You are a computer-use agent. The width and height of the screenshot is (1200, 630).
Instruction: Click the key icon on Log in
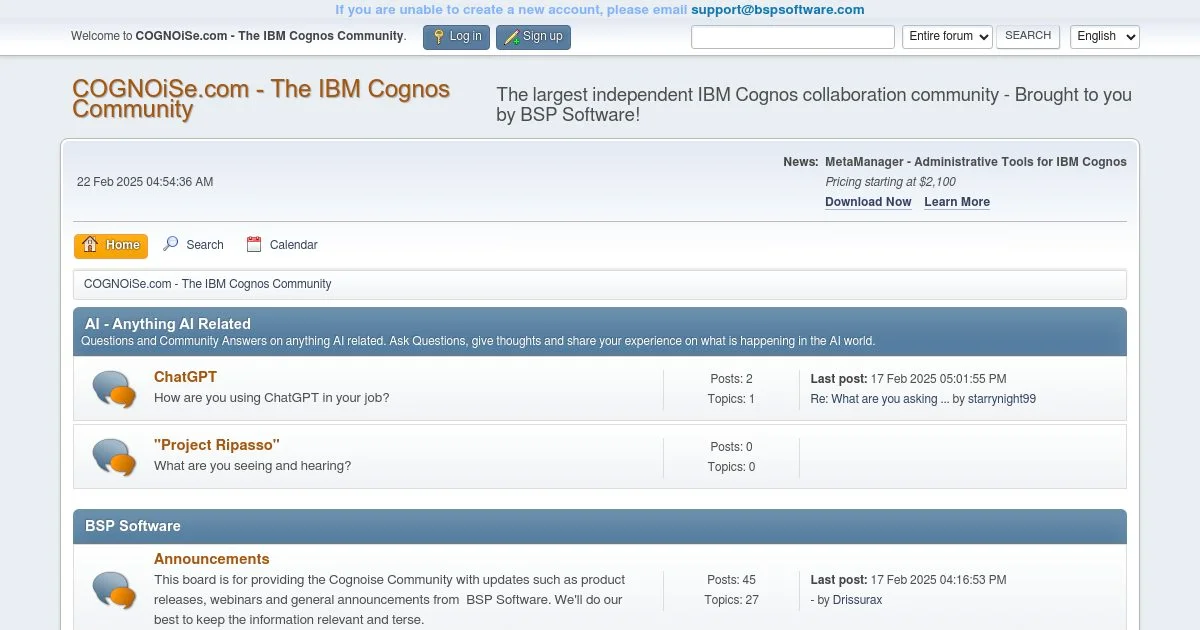click(438, 37)
